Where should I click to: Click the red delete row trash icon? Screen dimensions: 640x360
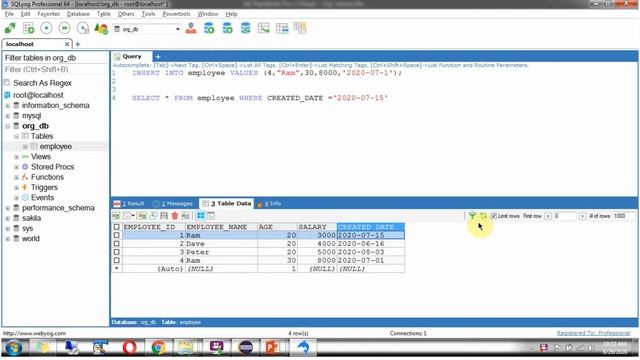(x=175, y=216)
